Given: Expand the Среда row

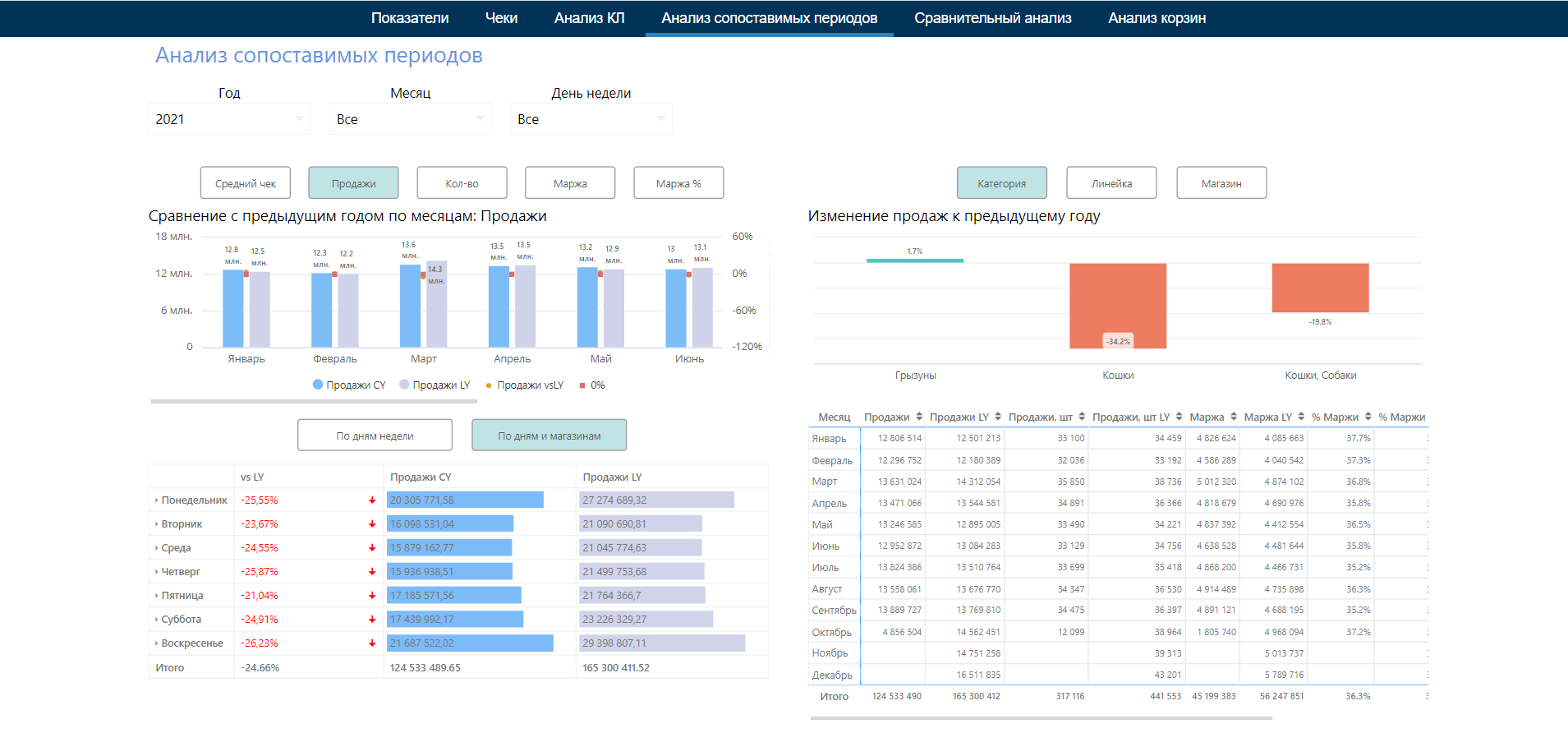Looking at the screenshot, I should click(156, 547).
